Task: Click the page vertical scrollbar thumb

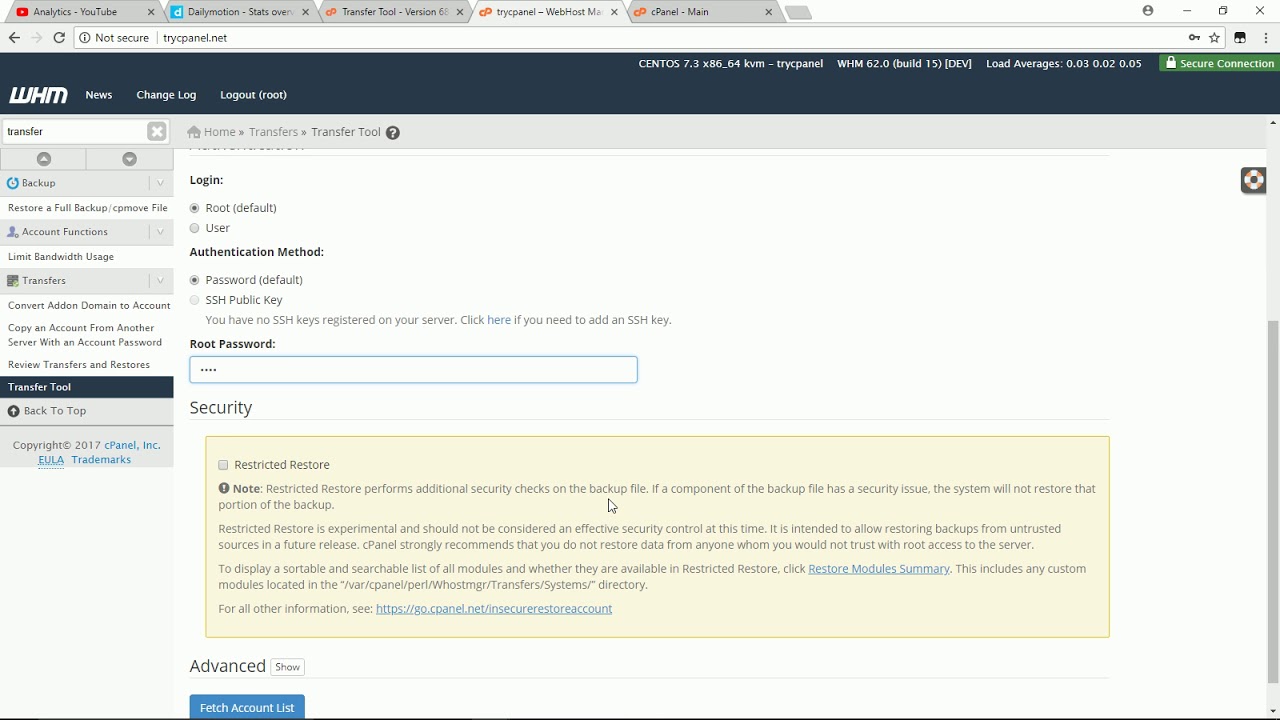Action: point(1272,502)
